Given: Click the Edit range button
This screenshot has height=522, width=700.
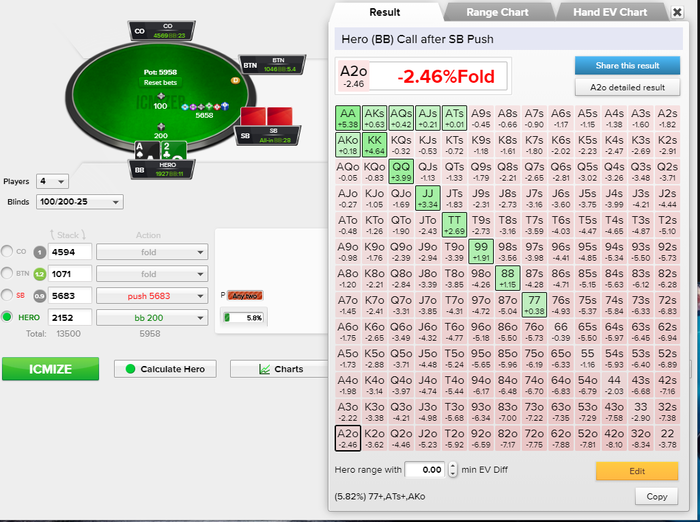Looking at the screenshot, I should (x=637, y=471).
